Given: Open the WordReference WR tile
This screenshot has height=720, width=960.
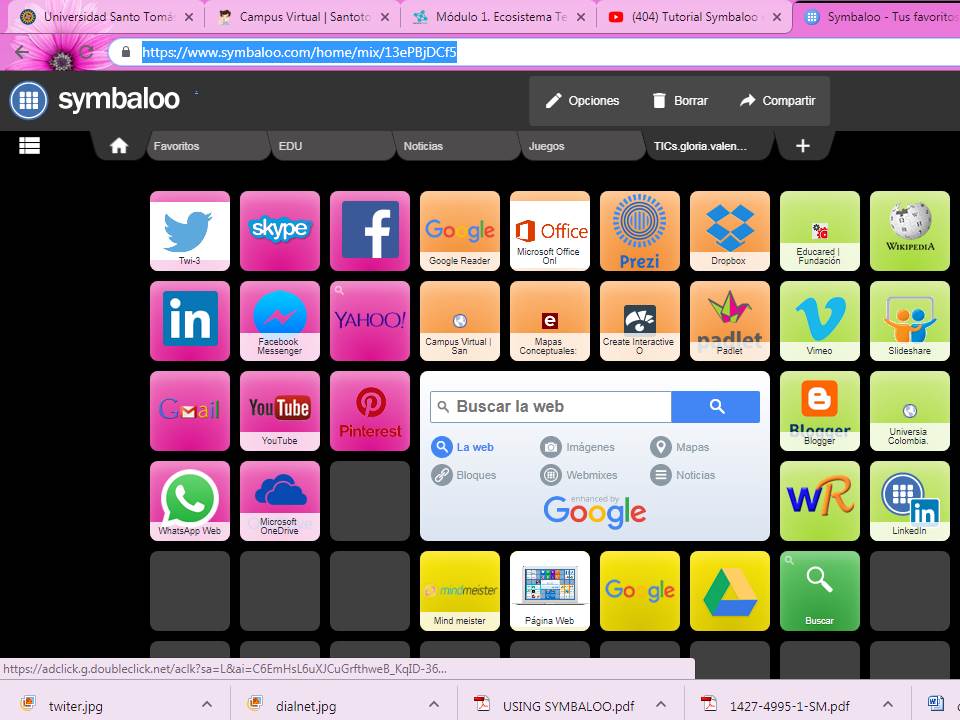Looking at the screenshot, I should [820, 501].
